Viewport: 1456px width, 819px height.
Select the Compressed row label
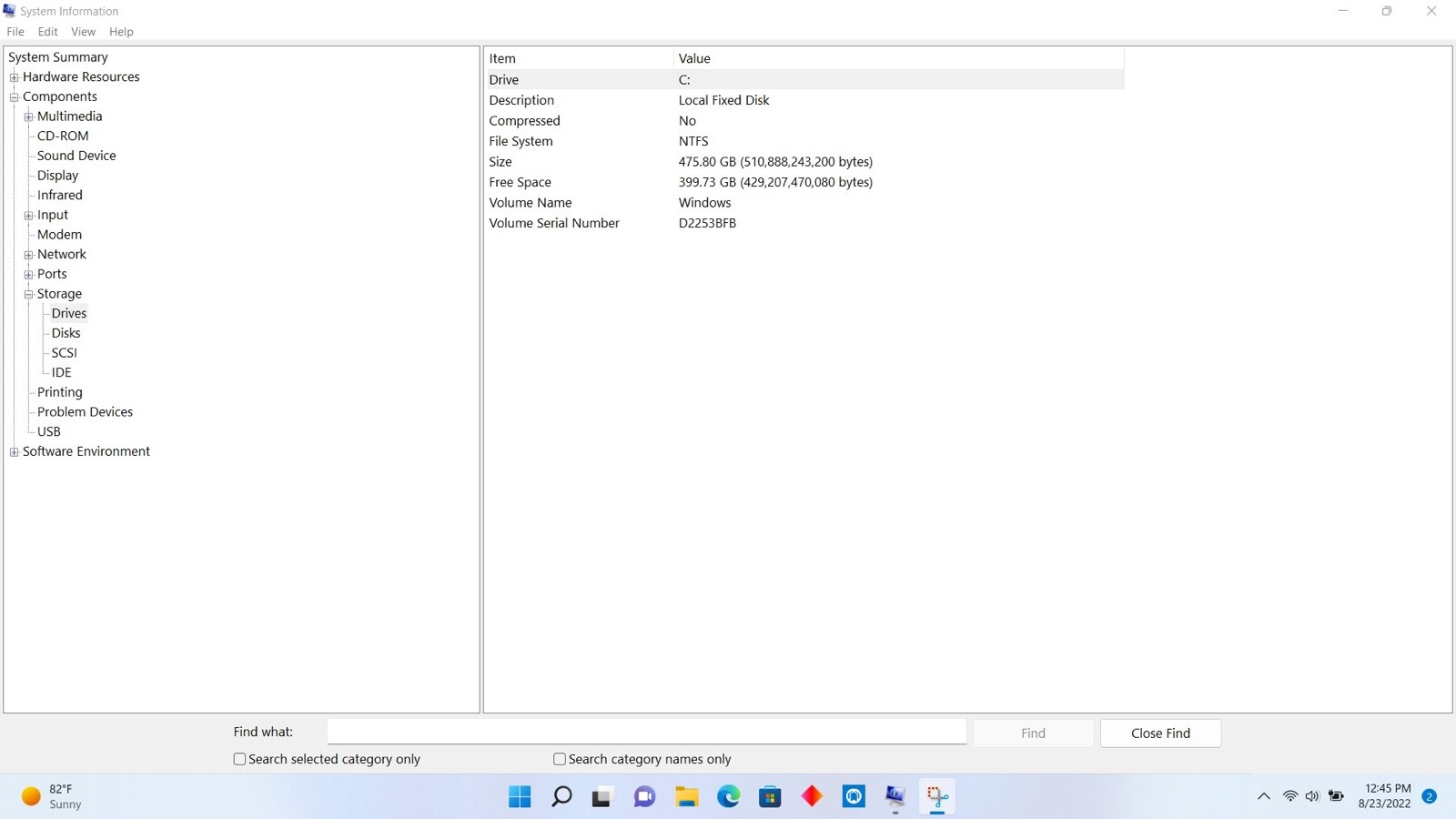[x=524, y=121]
